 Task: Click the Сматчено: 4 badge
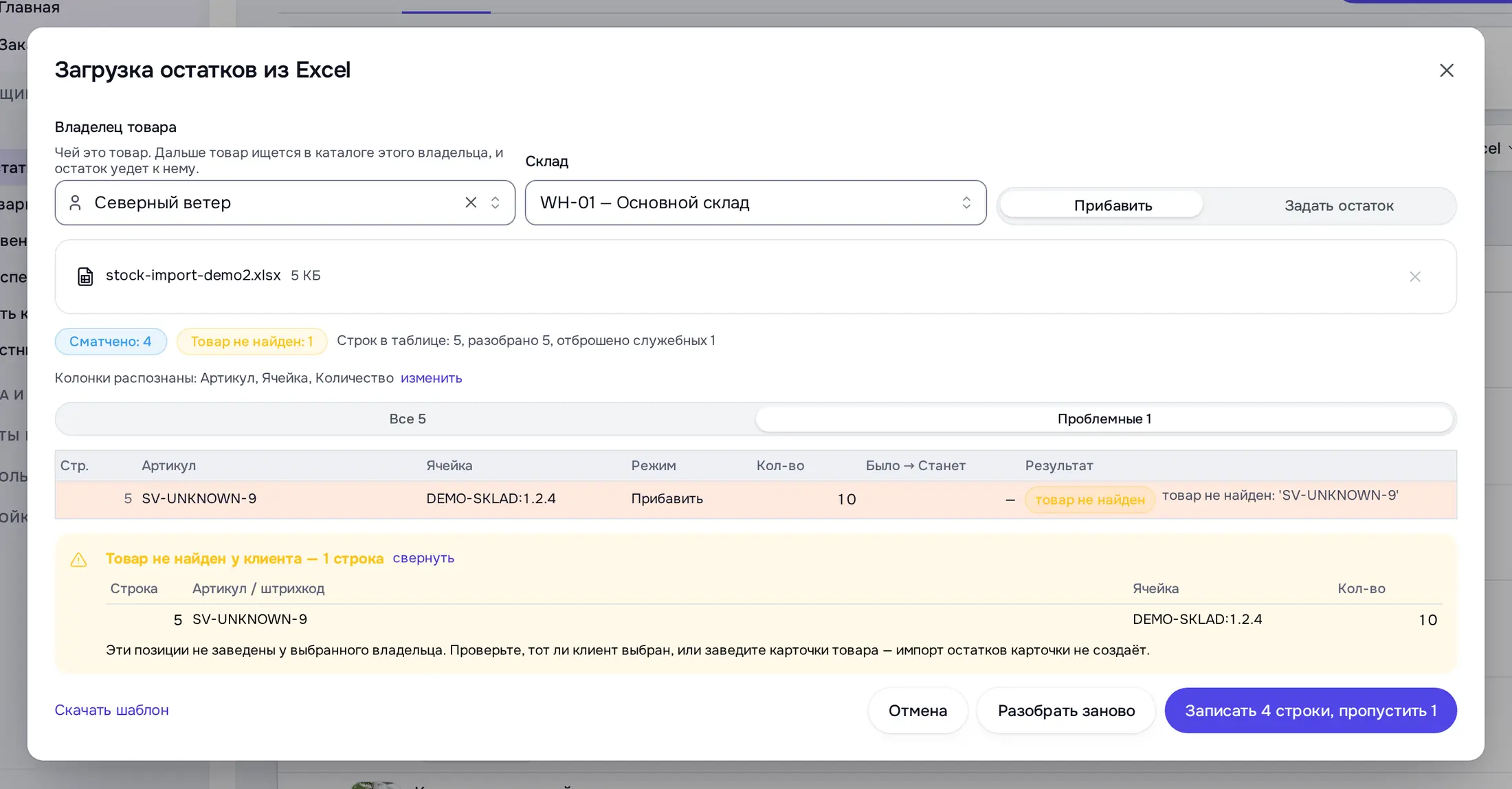111,342
